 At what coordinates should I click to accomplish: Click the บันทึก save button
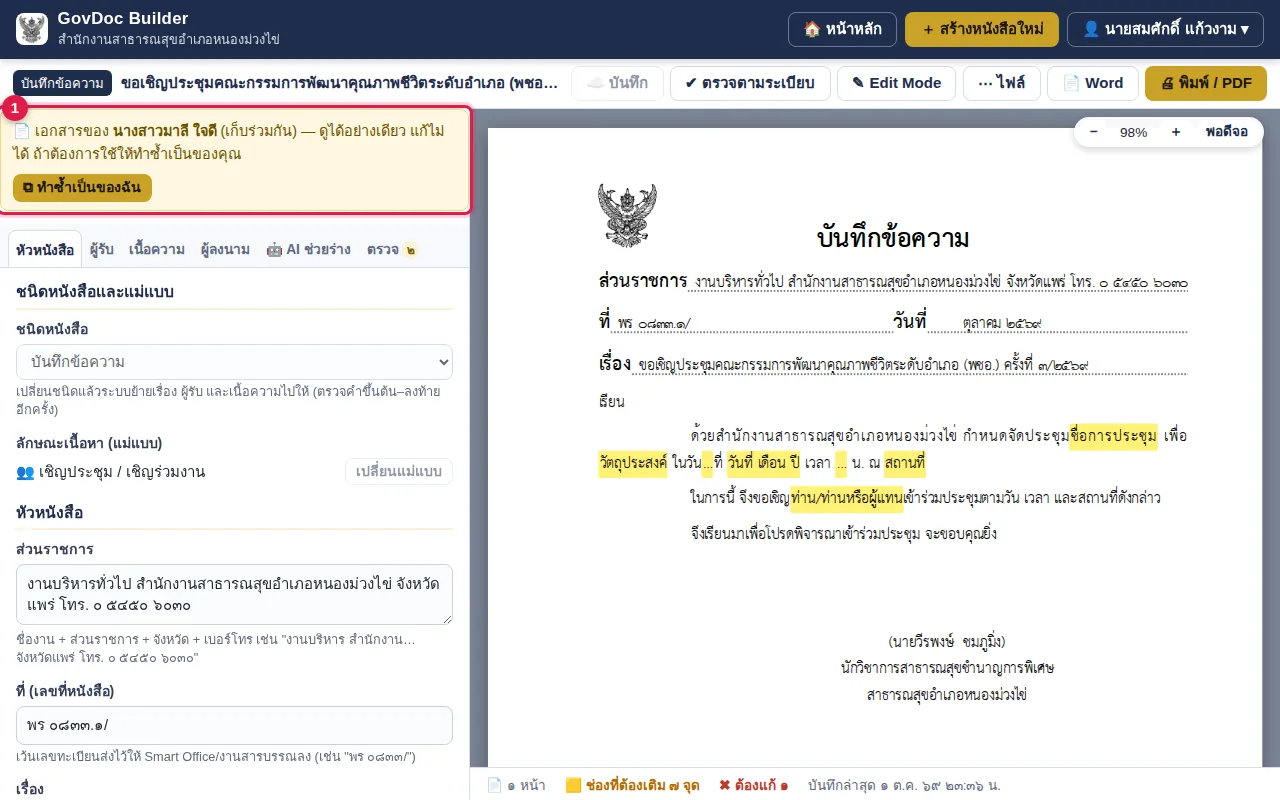617,83
